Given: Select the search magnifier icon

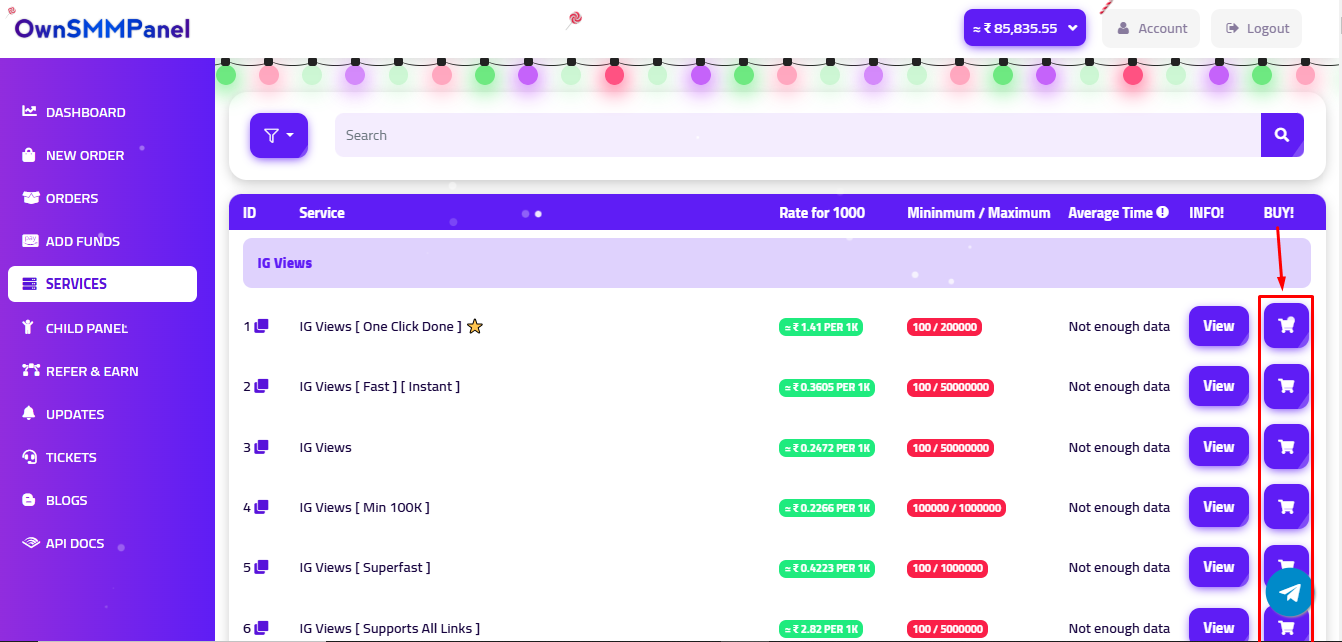Looking at the screenshot, I should click(1282, 134).
